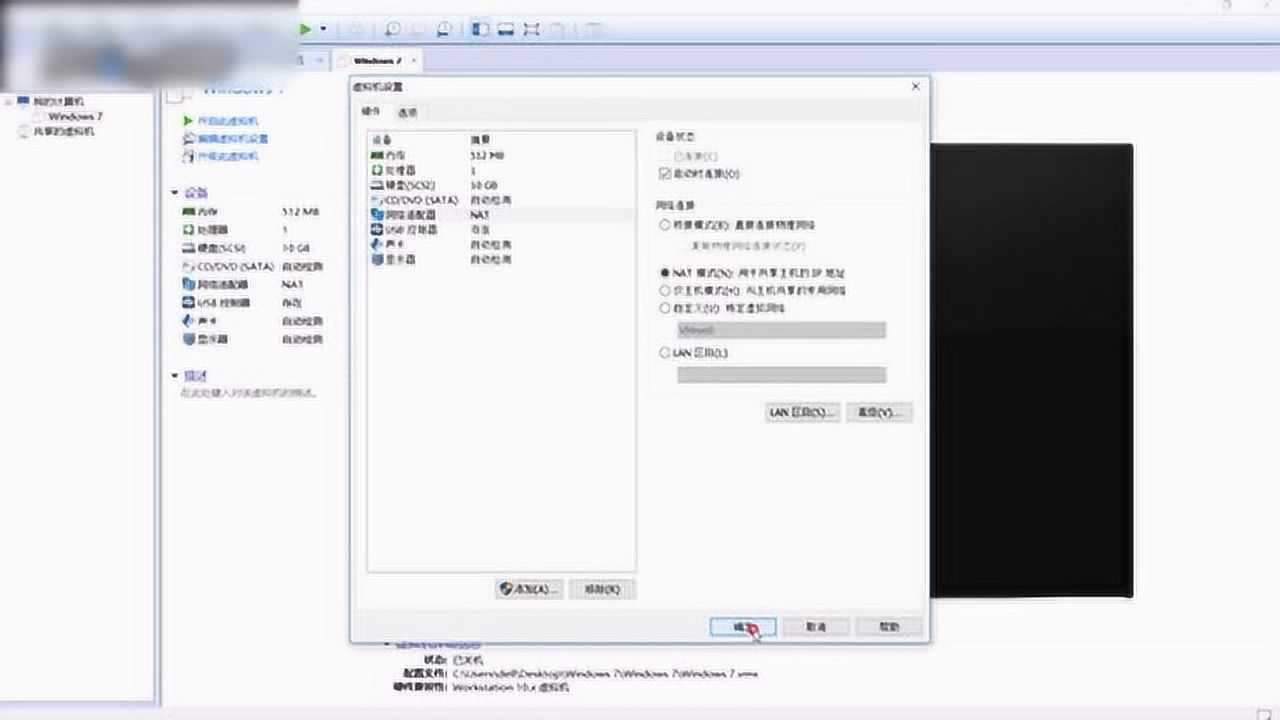Image resolution: width=1280 pixels, height=720 pixels.
Task: Click the description text field under 描述
Action: click(250, 393)
